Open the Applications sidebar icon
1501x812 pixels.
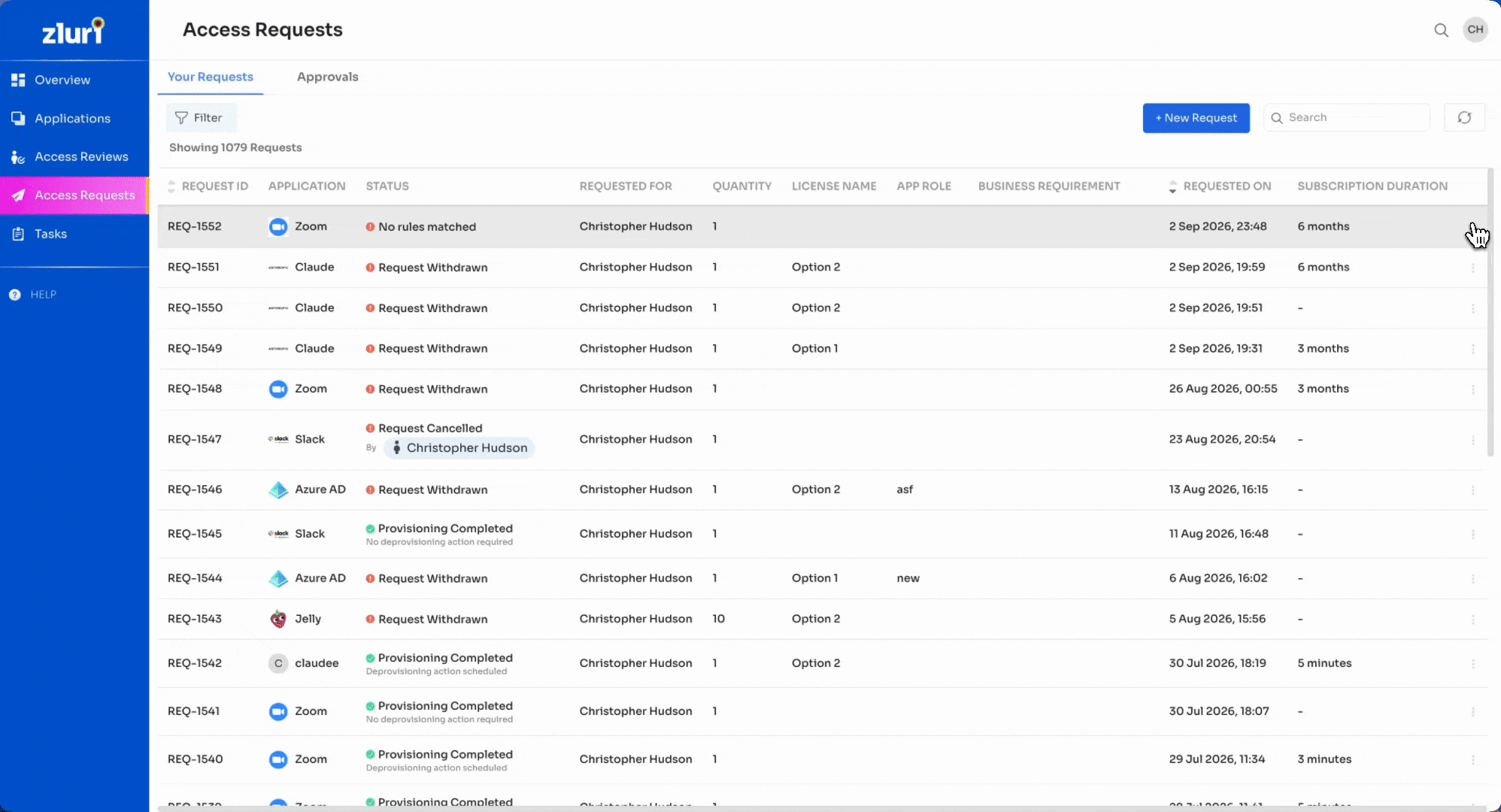click(x=18, y=118)
